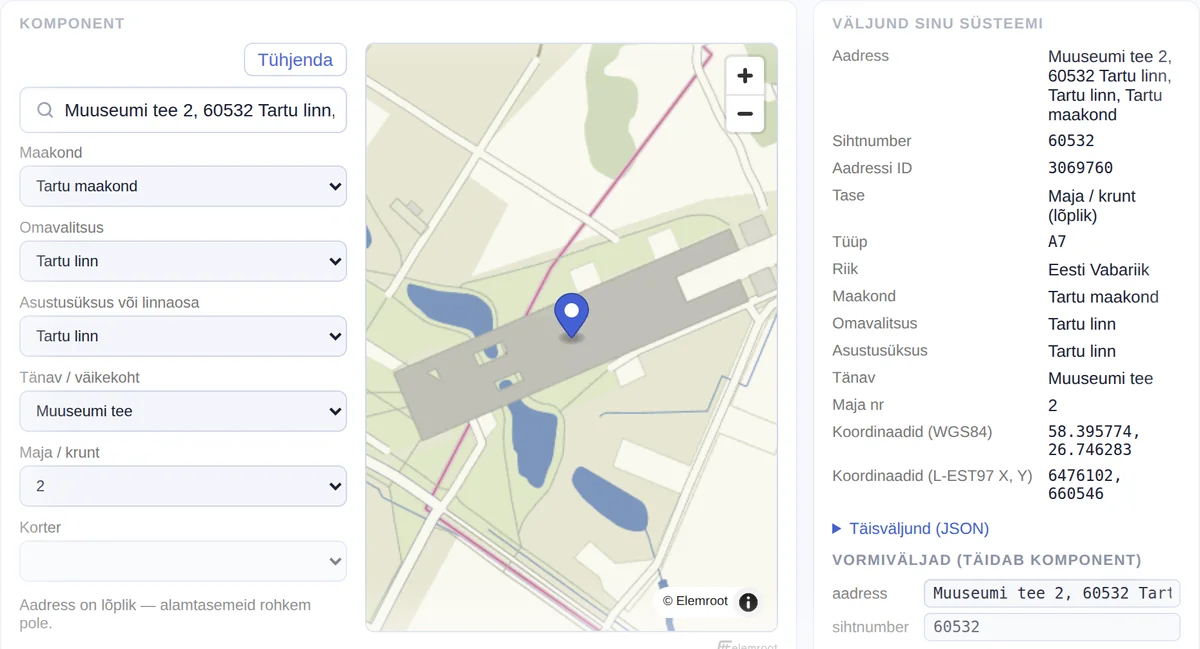Click note 'Aadress on lõplik' text
Image resolution: width=1200 pixels, height=649 pixels.
pyautogui.click(x=165, y=614)
